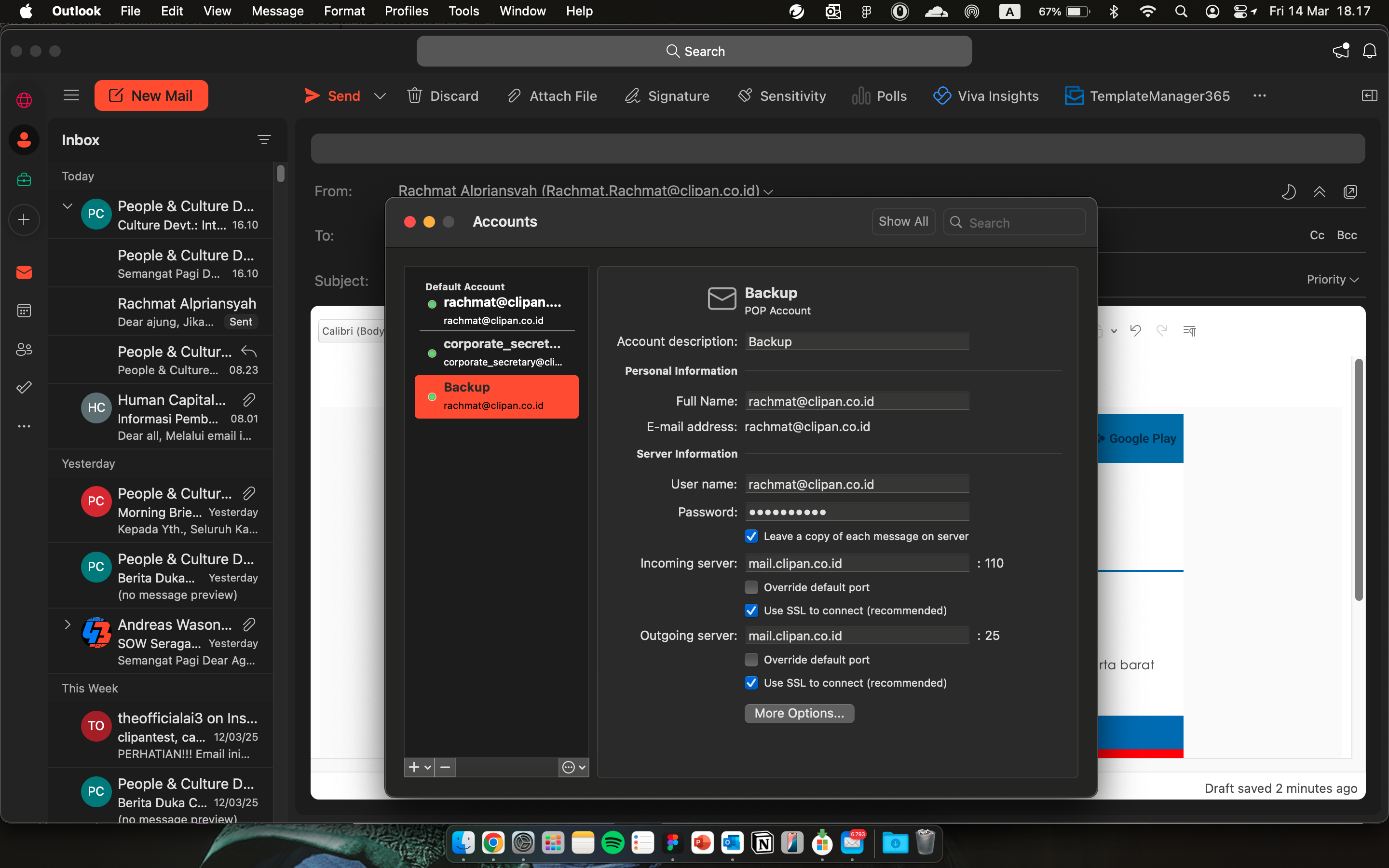Click Show All in the Accounts dialog
The height and width of the screenshot is (868, 1389).
903,222
